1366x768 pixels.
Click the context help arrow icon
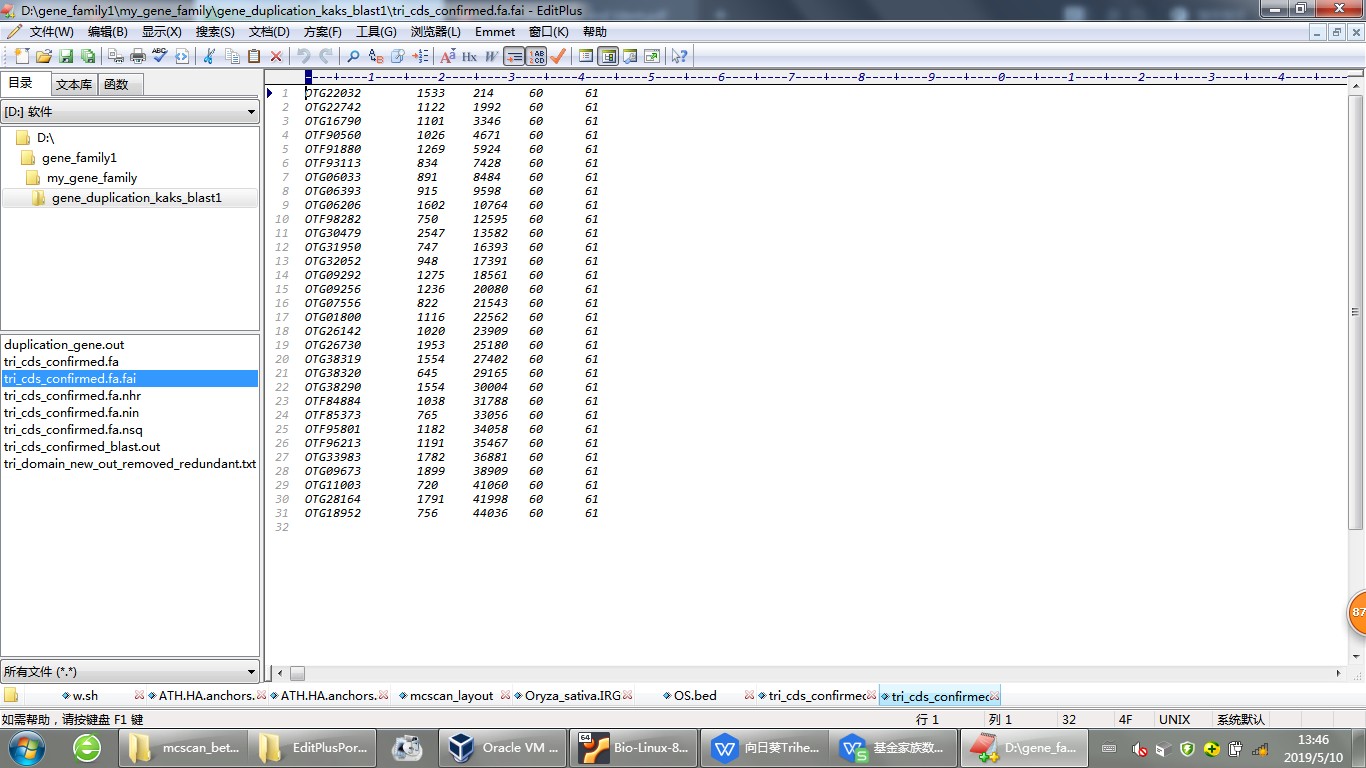point(679,56)
